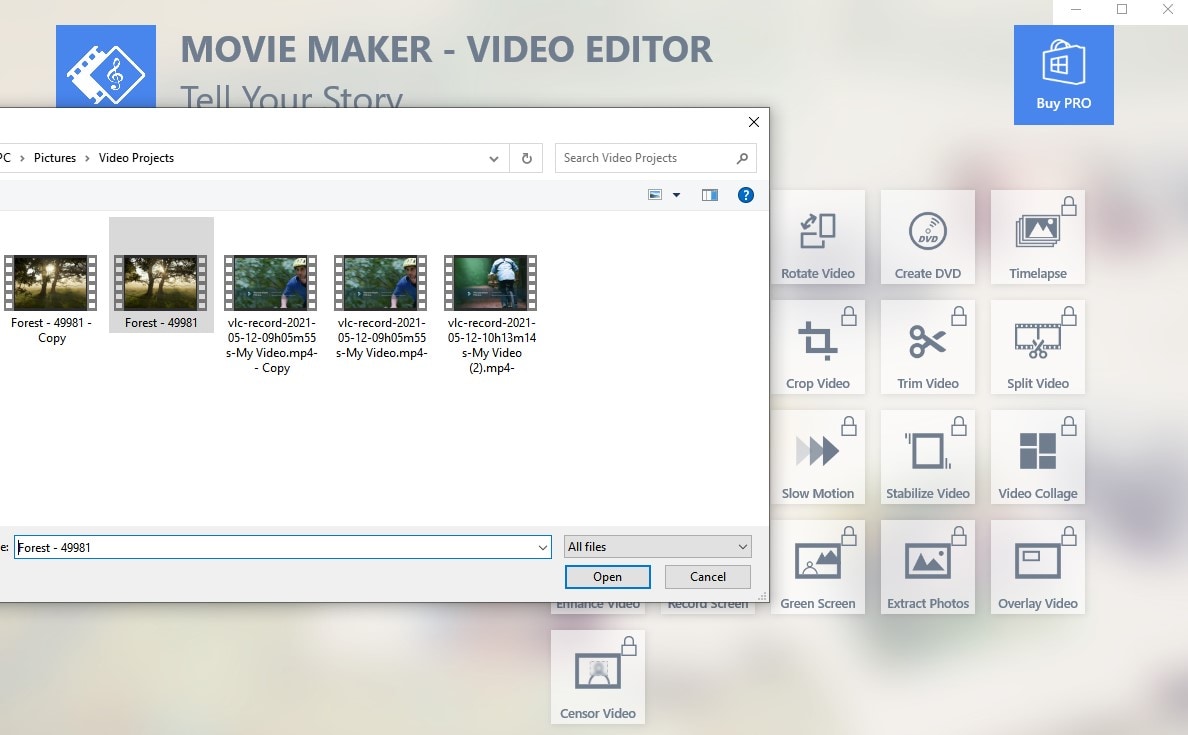
Task: Maximize the Movie Maker window
Action: (1122, 10)
